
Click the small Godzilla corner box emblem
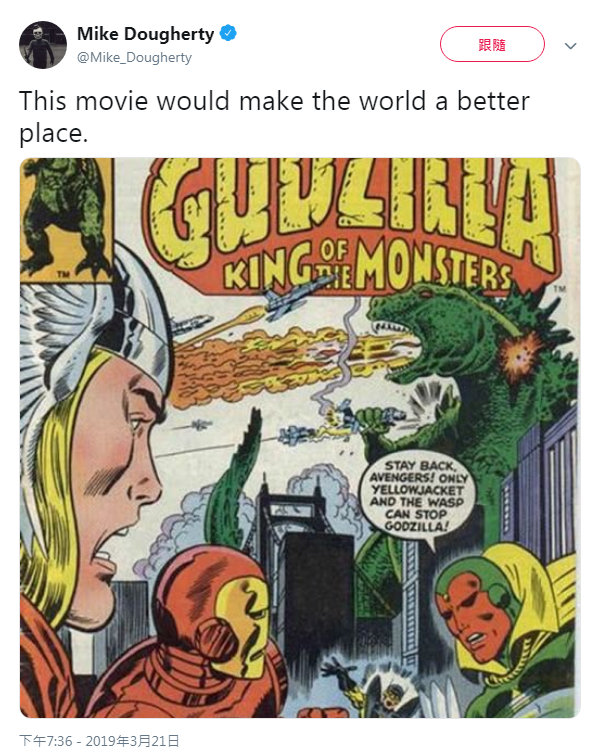click(x=66, y=219)
